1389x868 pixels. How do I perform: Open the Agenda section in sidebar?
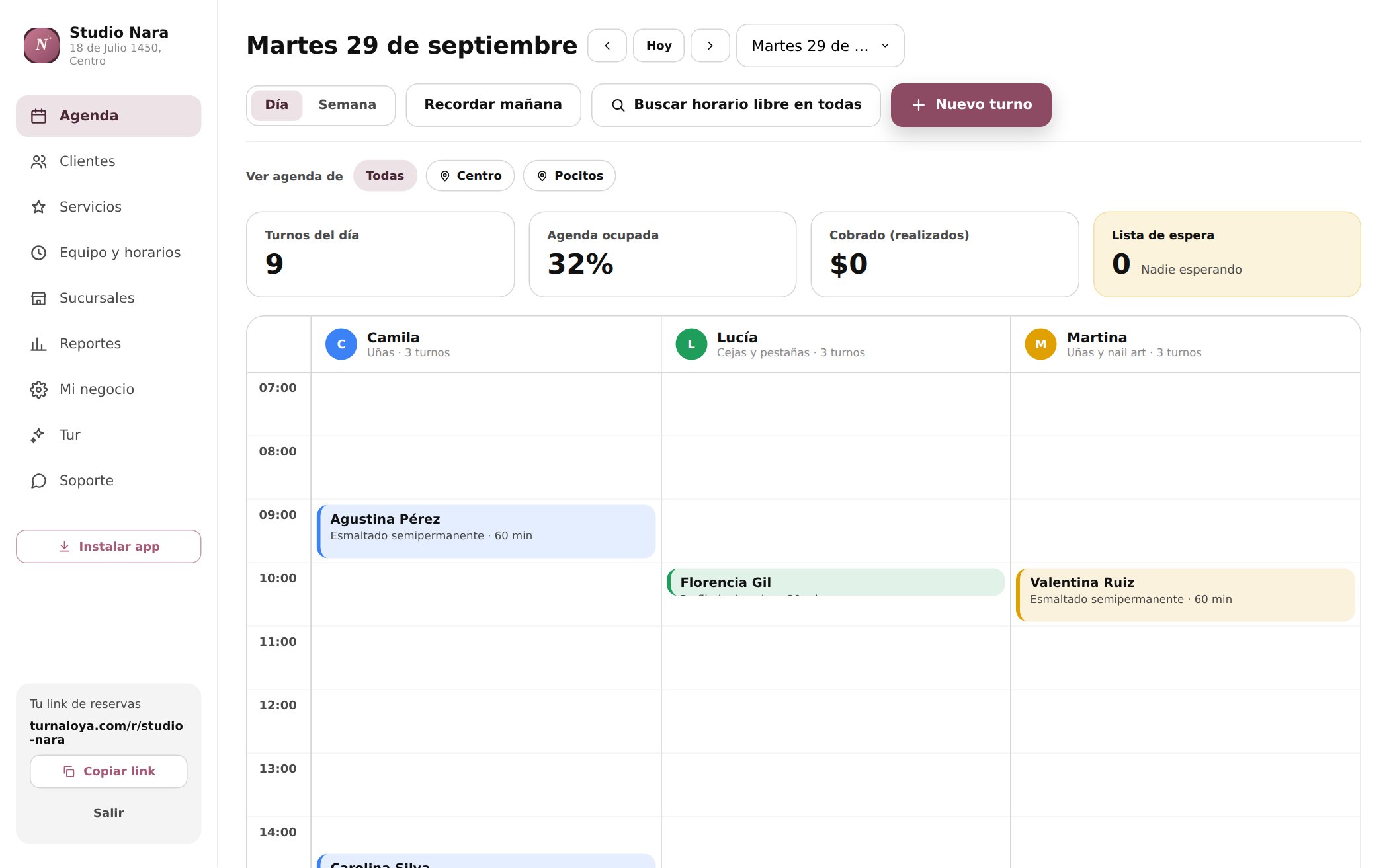pyautogui.click(x=108, y=116)
